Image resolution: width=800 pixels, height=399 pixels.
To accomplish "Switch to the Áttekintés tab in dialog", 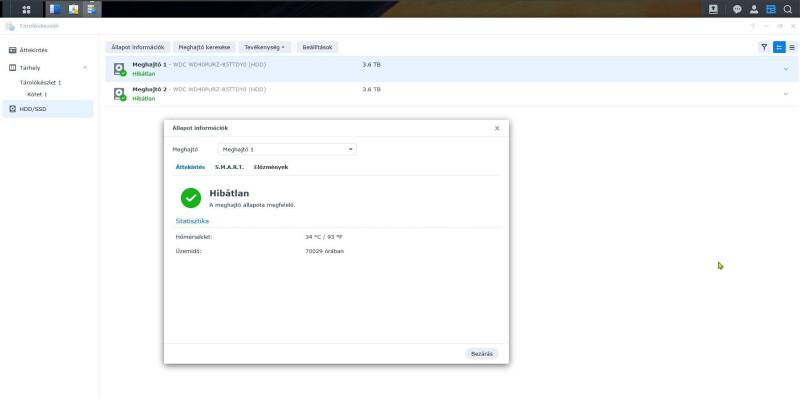I will click(190, 167).
